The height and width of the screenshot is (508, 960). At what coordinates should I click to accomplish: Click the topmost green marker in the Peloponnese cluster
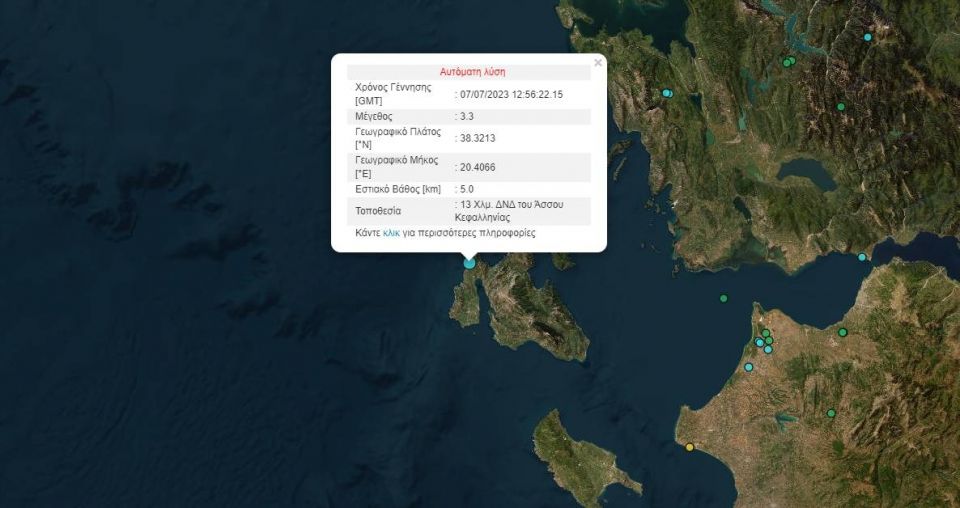click(766, 333)
